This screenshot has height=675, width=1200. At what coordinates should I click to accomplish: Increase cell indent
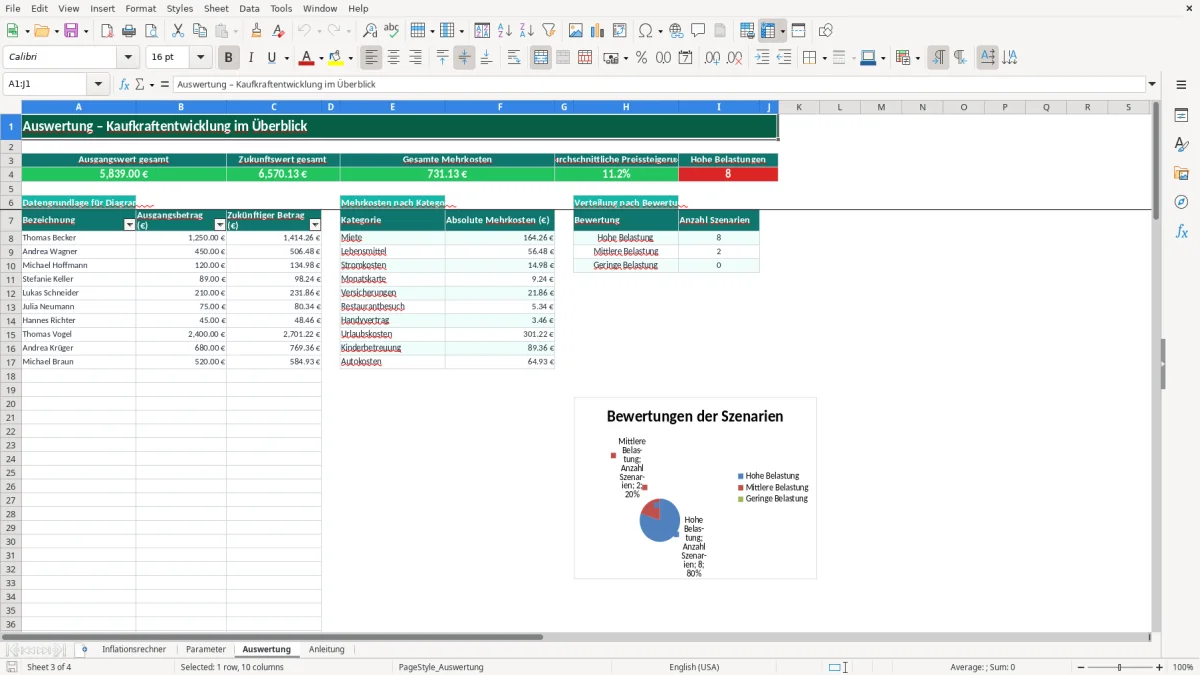coord(763,58)
